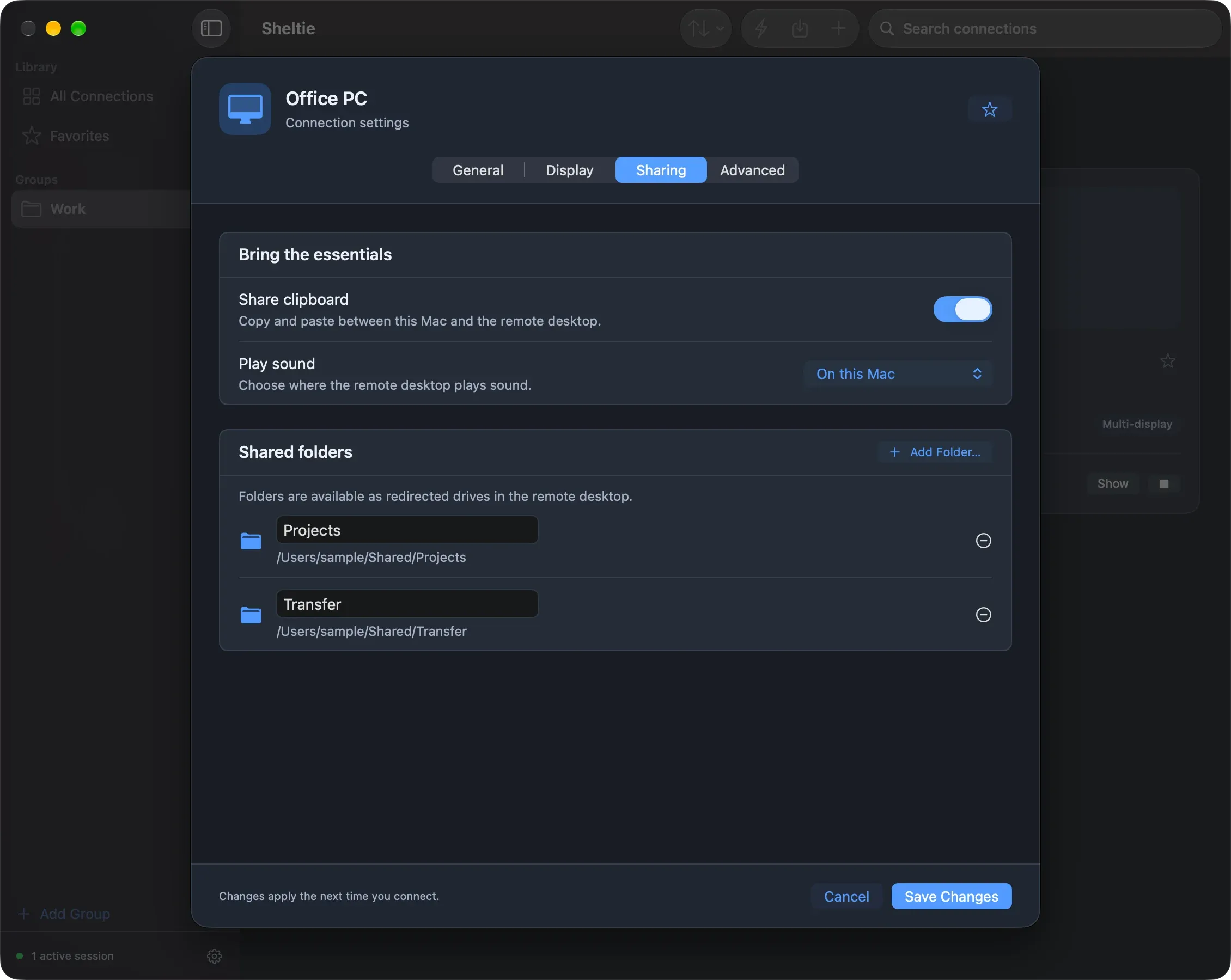Click the Projects folder icon

(x=251, y=541)
